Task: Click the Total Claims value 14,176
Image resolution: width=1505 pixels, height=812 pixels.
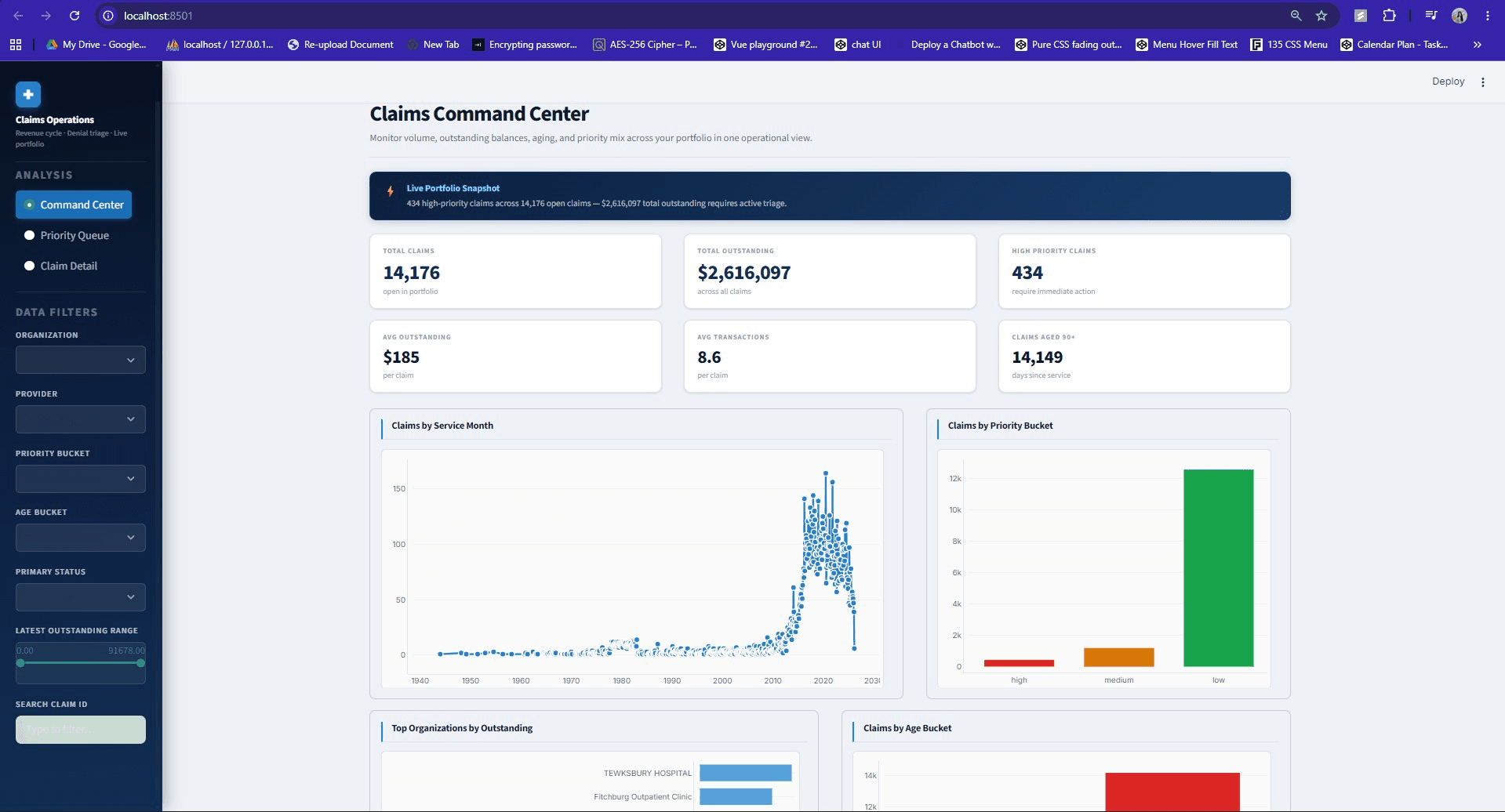Action: [412, 273]
